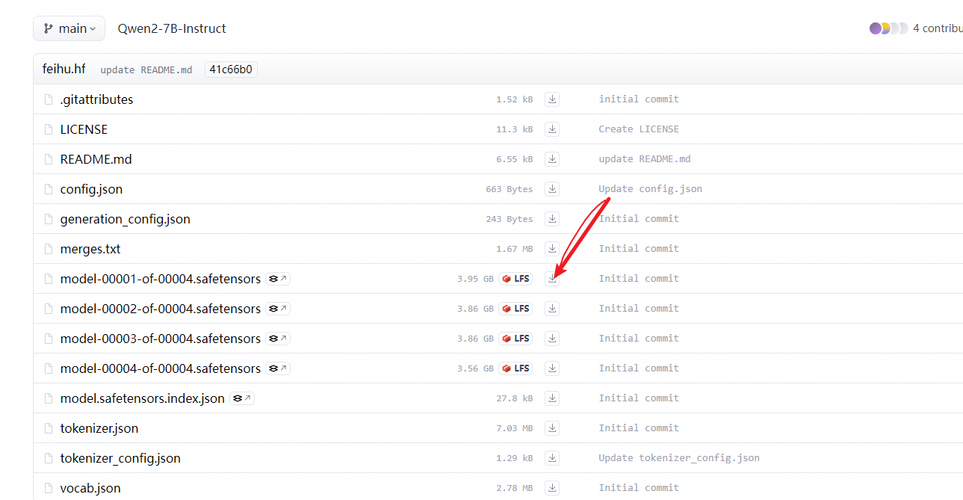Download model-00002-of-00004.safetensors file
963x500 pixels.
(552, 308)
